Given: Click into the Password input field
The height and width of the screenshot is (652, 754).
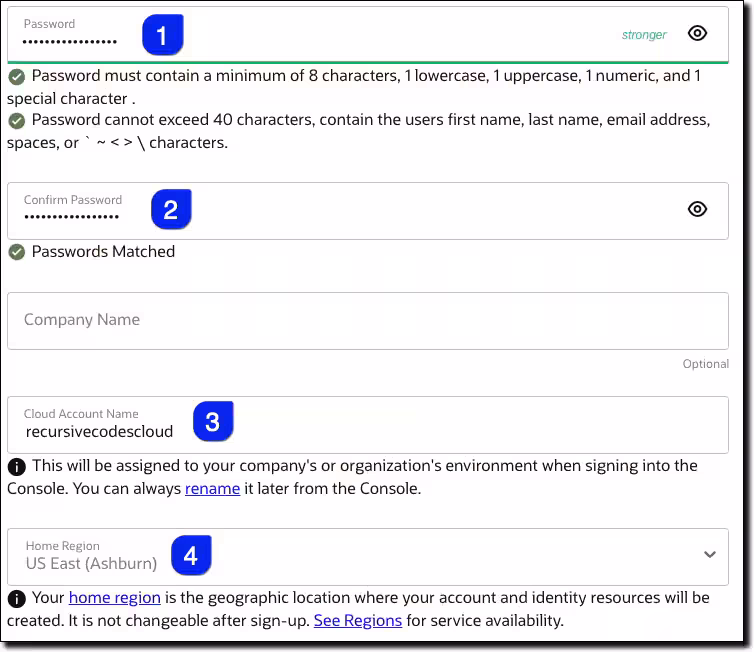Looking at the screenshot, I should 368,34.
